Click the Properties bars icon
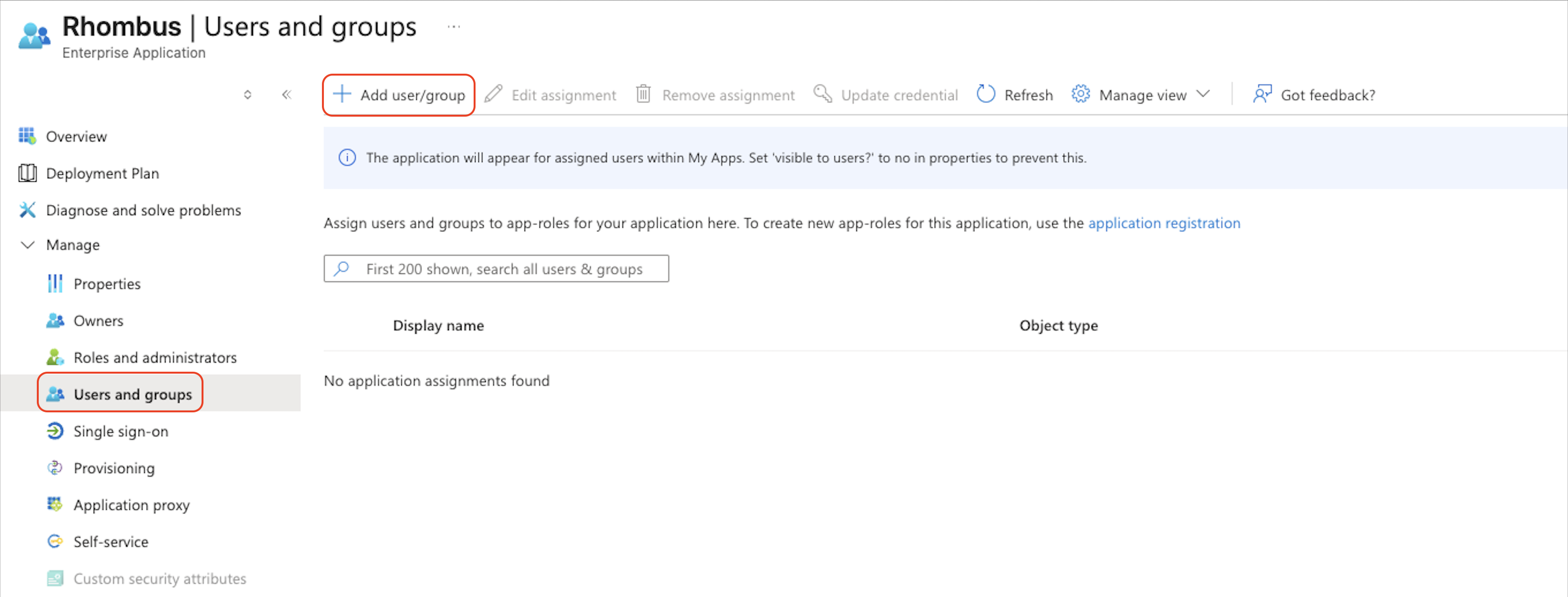The width and height of the screenshot is (1568, 597). (x=55, y=284)
